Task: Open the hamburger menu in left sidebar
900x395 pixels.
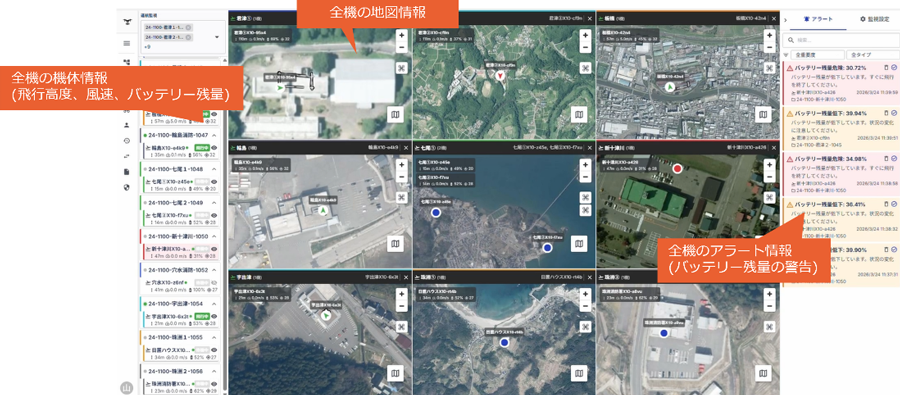Action: (x=126, y=43)
